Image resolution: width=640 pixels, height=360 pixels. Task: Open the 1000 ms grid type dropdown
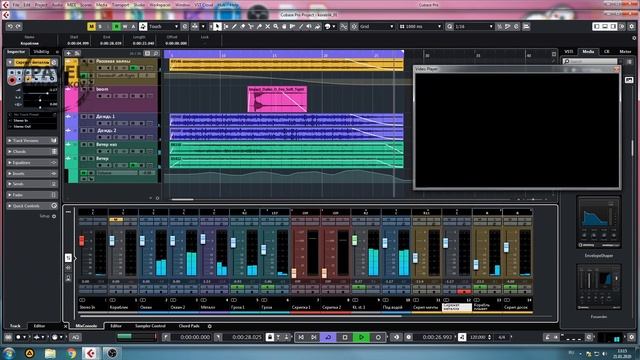tap(420, 27)
